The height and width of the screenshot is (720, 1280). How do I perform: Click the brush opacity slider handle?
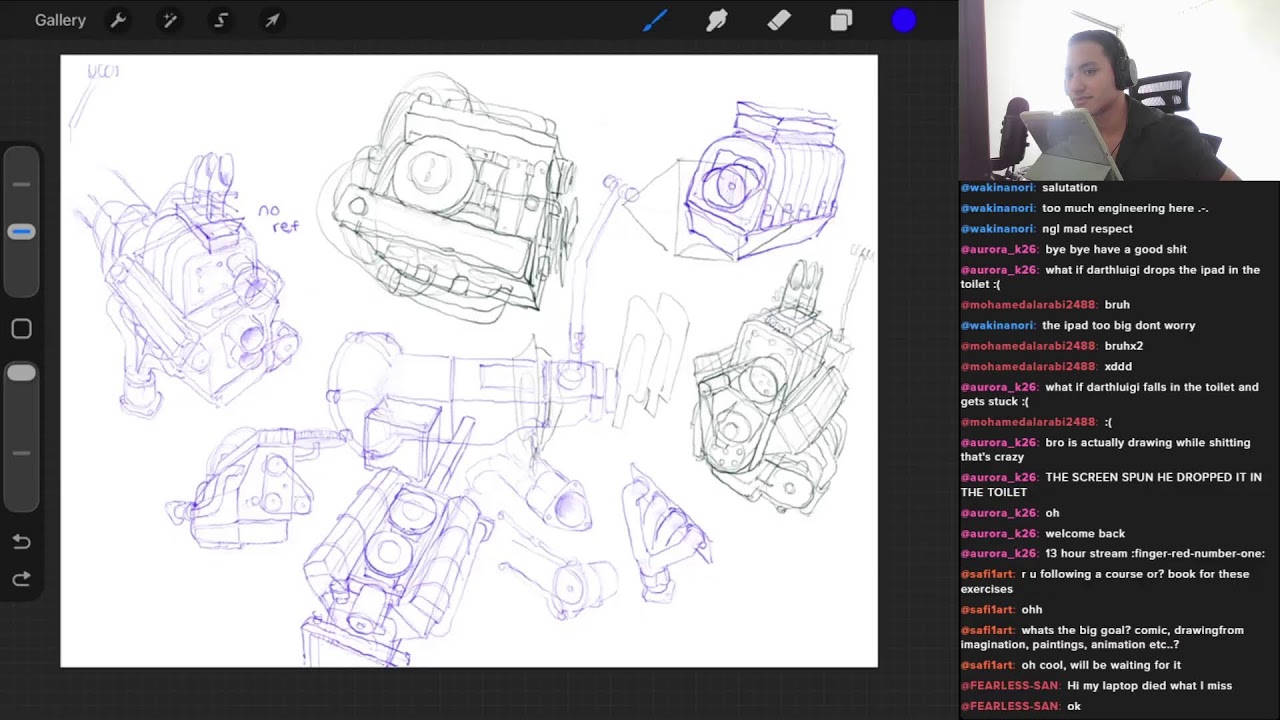point(22,373)
